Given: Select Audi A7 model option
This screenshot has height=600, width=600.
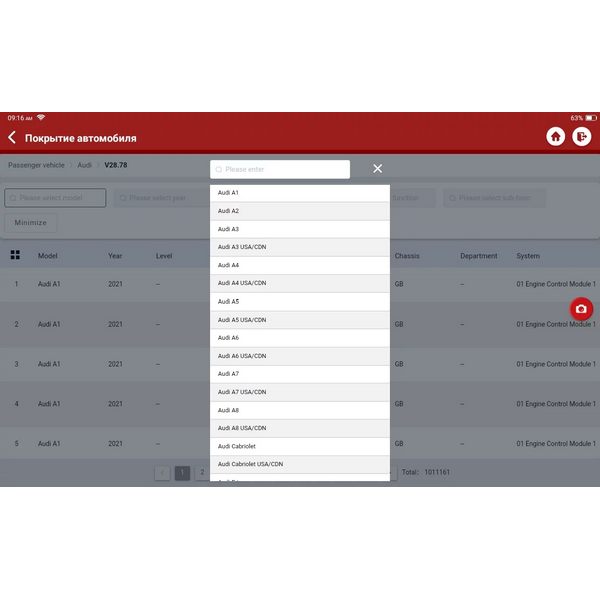Looking at the screenshot, I should point(300,374).
